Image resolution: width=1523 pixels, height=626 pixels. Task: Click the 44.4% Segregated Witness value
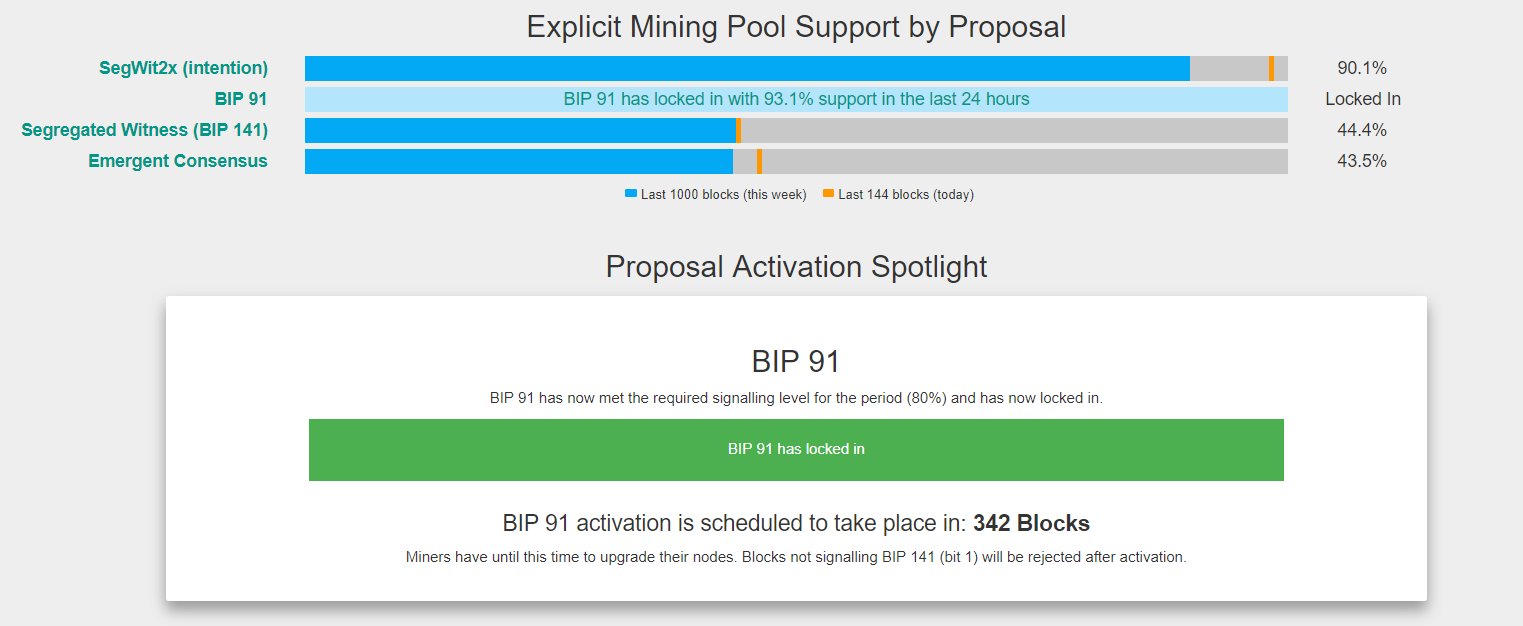1362,130
